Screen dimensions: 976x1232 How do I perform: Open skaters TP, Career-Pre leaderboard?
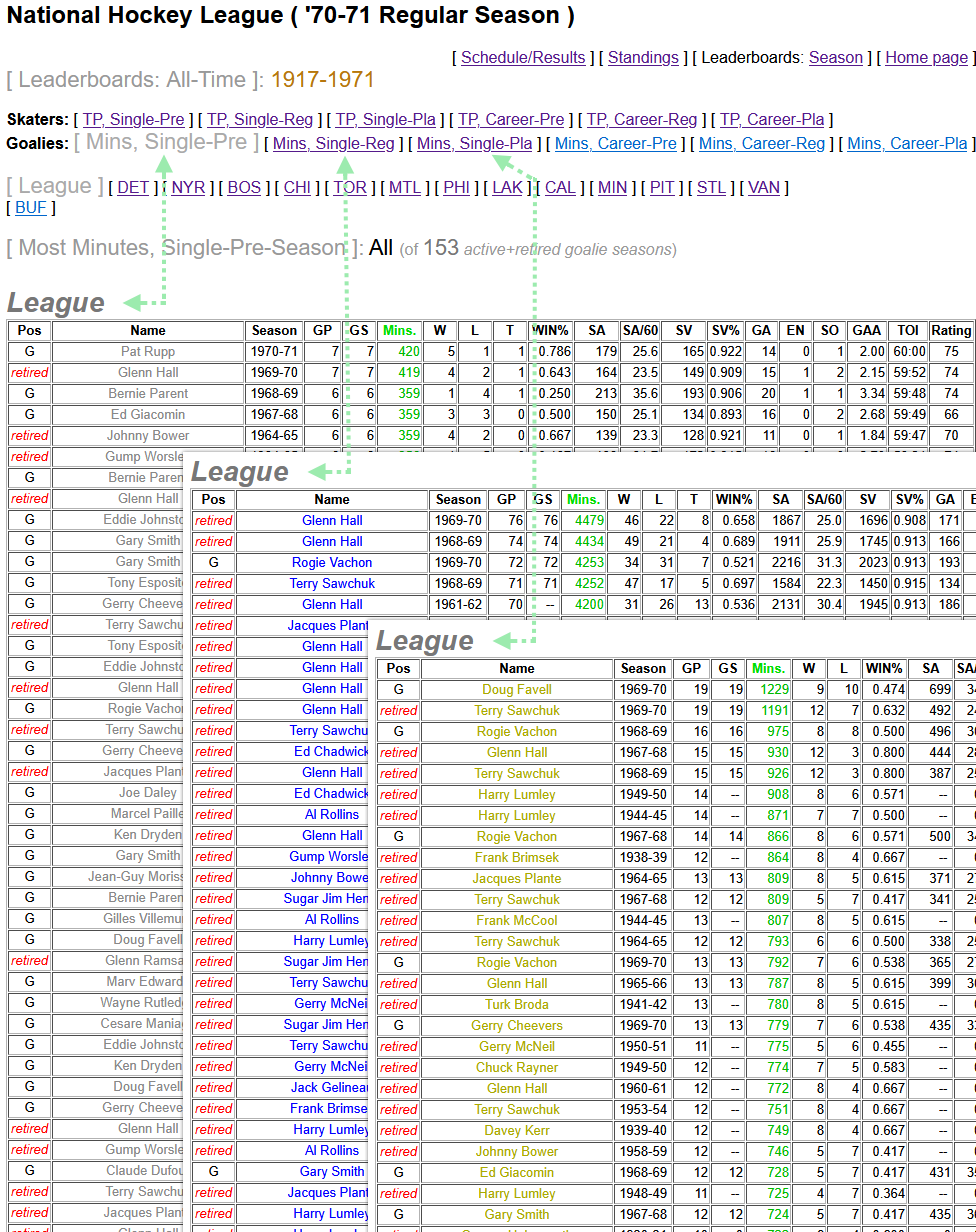pos(511,120)
